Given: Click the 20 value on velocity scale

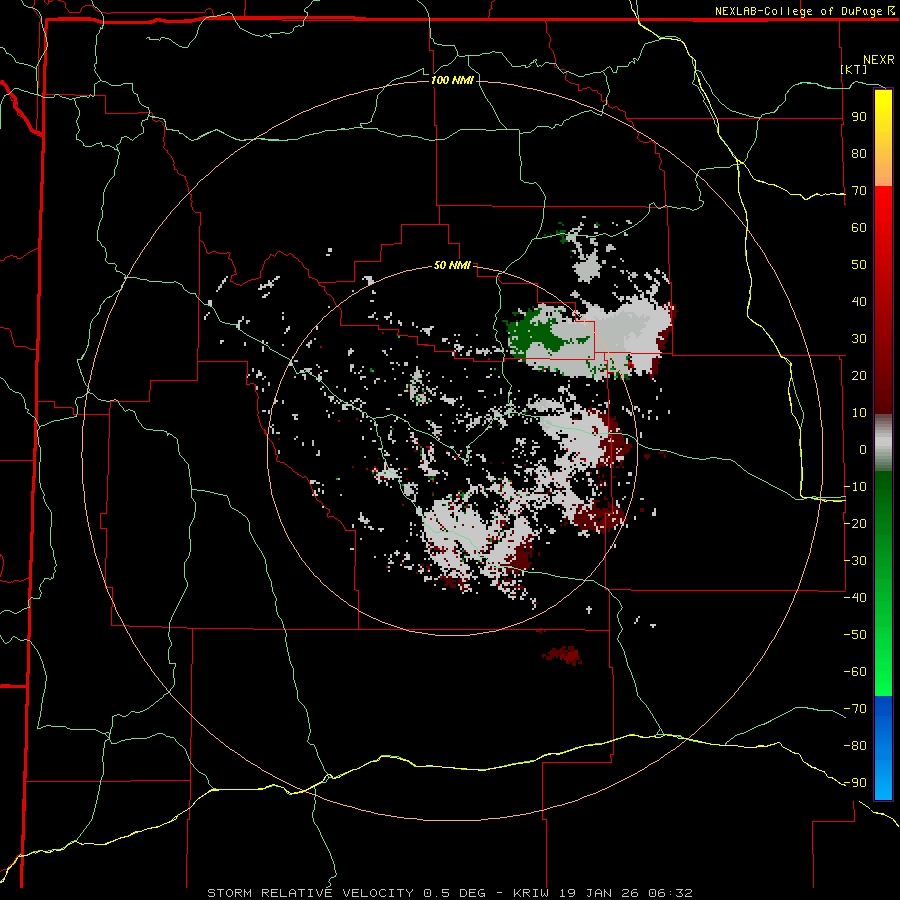Looking at the screenshot, I should pyautogui.click(x=859, y=376).
